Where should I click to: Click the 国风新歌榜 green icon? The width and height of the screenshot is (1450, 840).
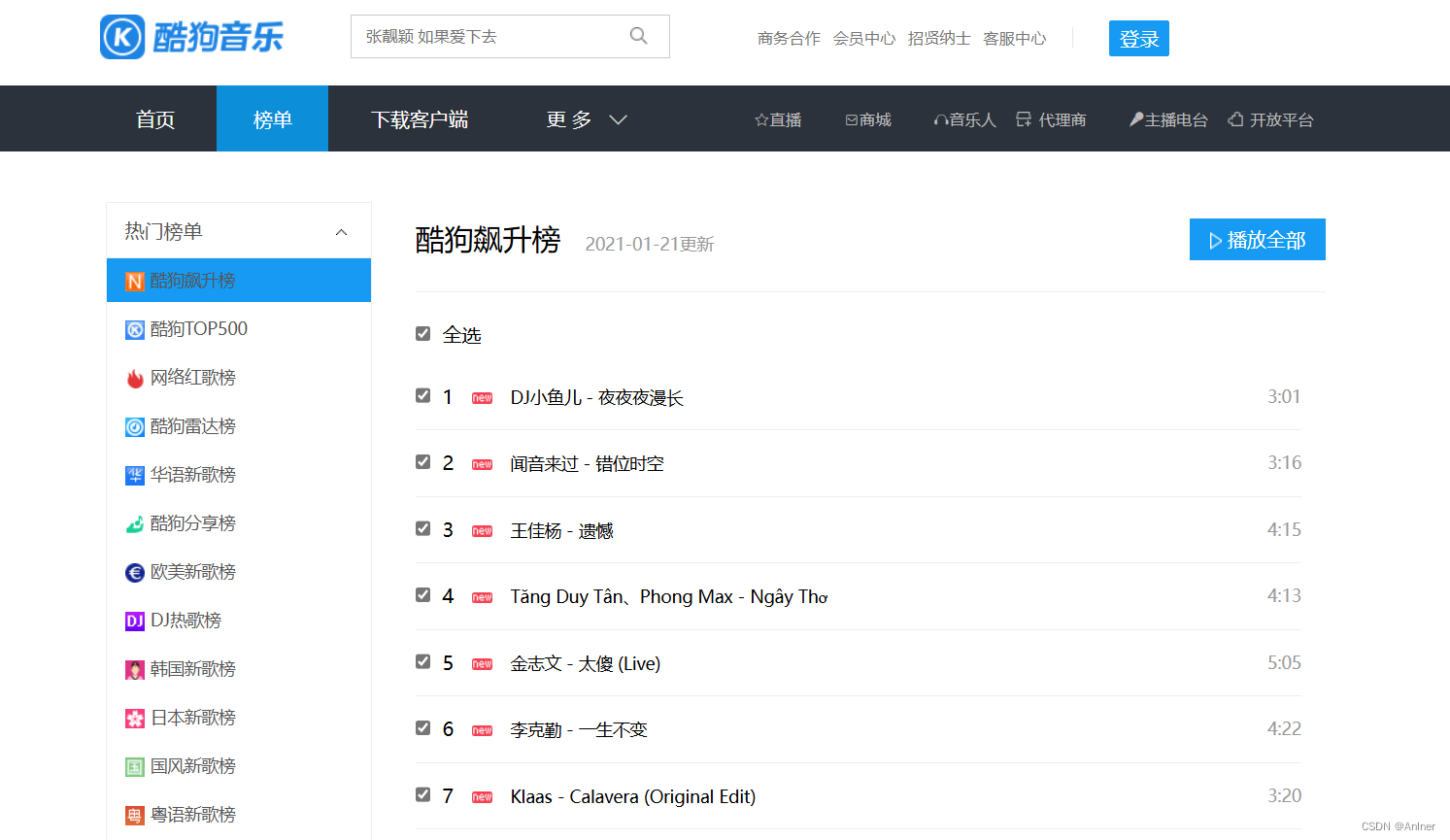pos(135,767)
